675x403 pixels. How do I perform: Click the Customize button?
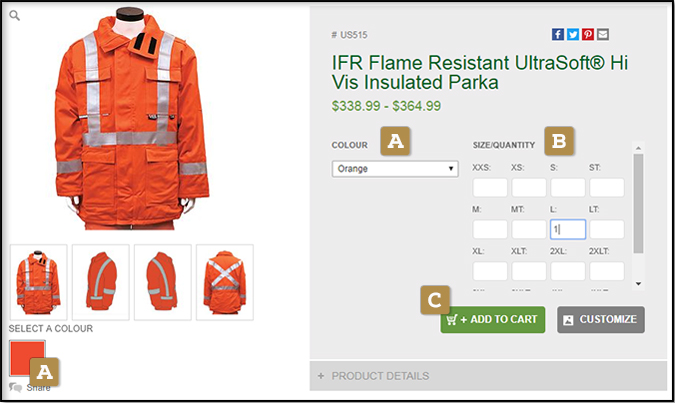tap(600, 319)
